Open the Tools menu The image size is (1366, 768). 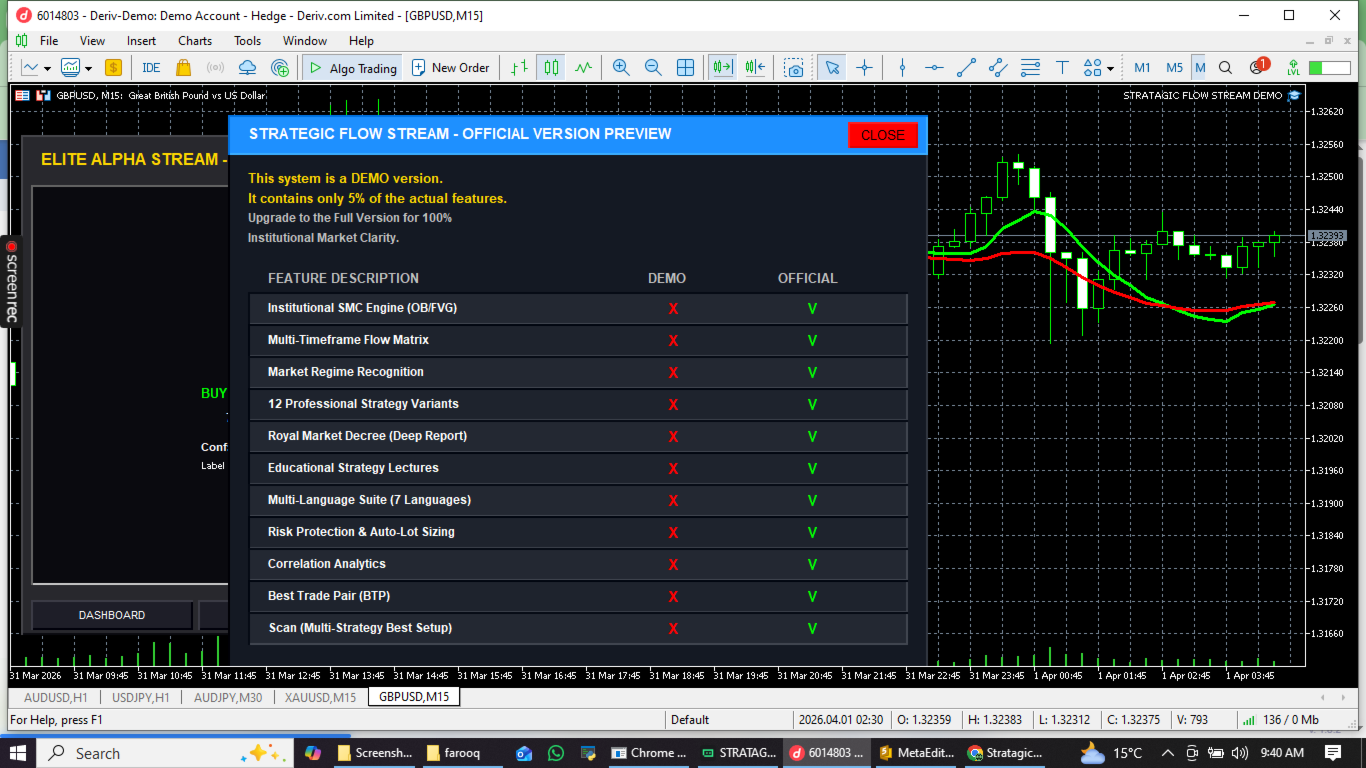click(x=247, y=41)
